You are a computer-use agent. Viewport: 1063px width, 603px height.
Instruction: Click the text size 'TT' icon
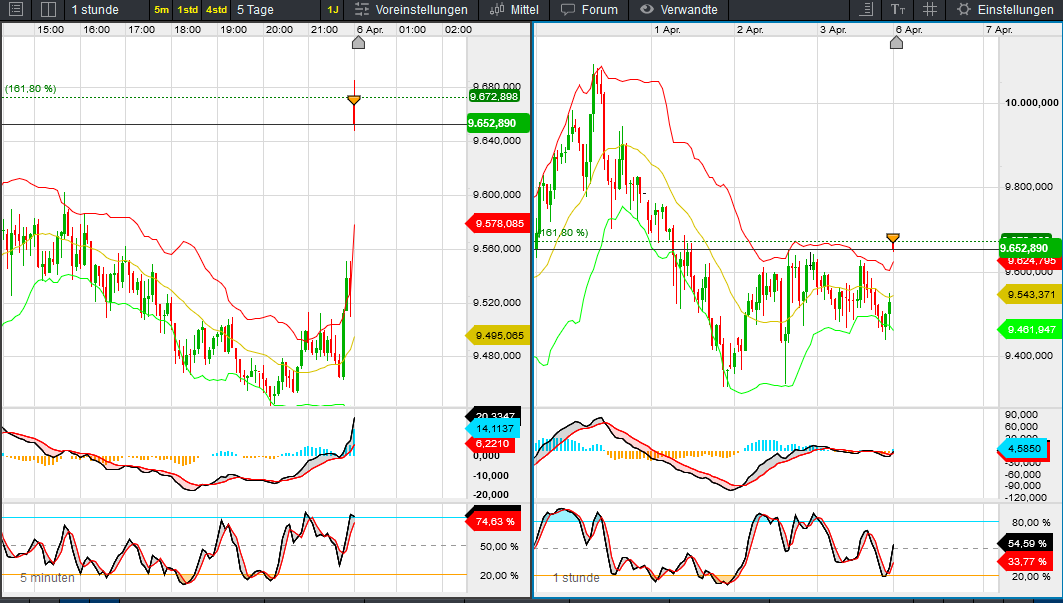[x=898, y=9]
